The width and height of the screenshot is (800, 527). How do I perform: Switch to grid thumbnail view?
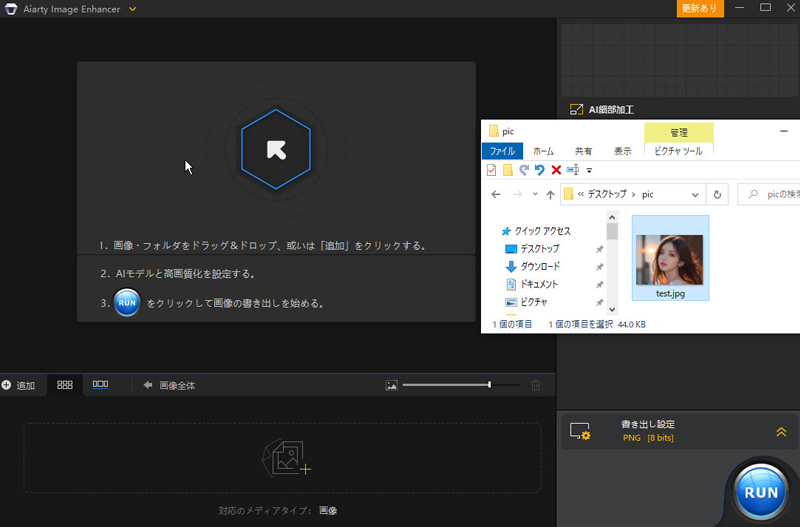tap(65, 385)
